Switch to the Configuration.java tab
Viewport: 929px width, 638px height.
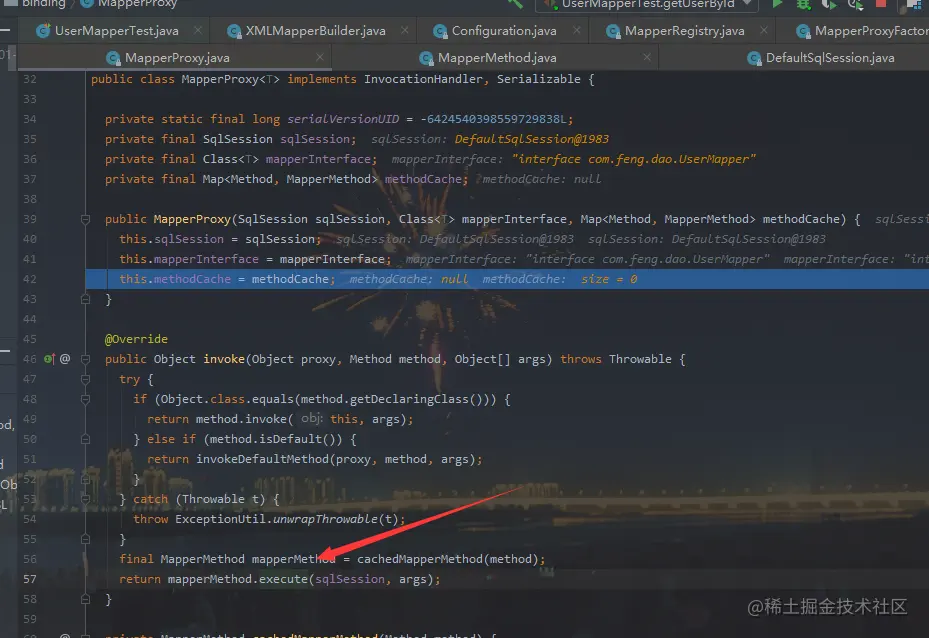(x=504, y=31)
